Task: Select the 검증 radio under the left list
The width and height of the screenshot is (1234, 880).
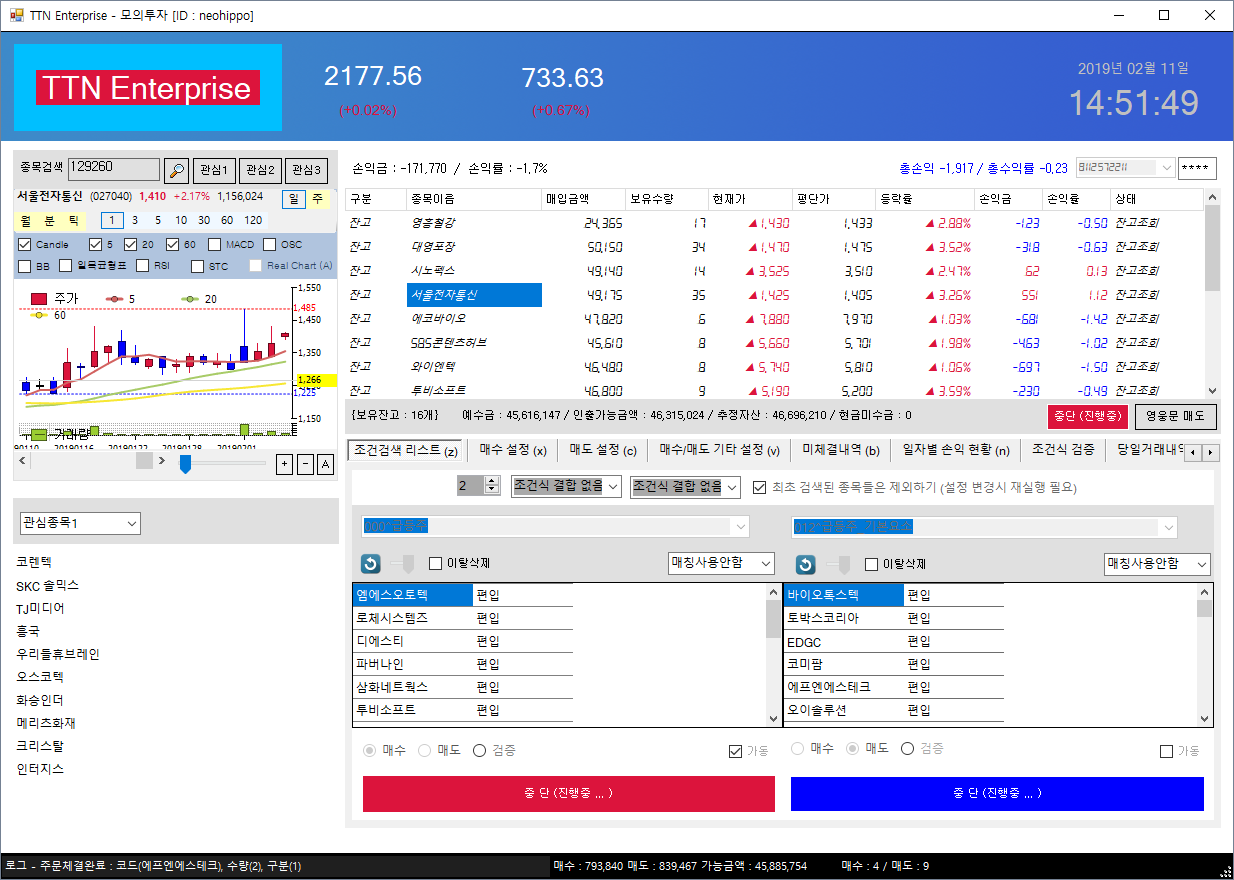Action: pos(479,750)
